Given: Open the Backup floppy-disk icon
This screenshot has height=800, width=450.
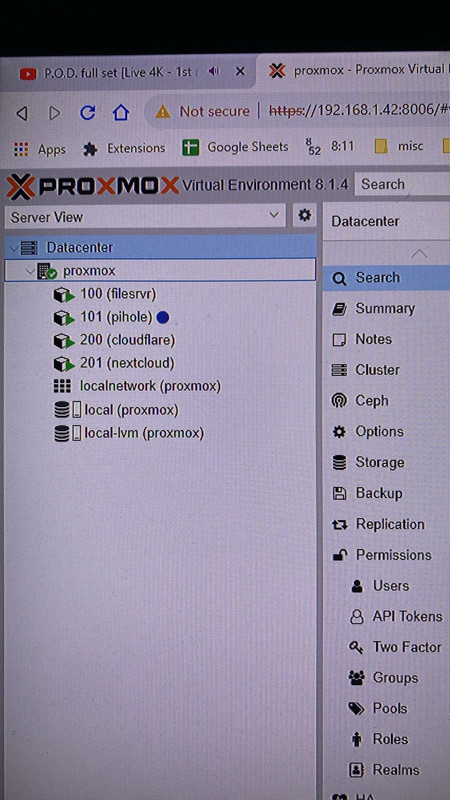Looking at the screenshot, I should (339, 493).
